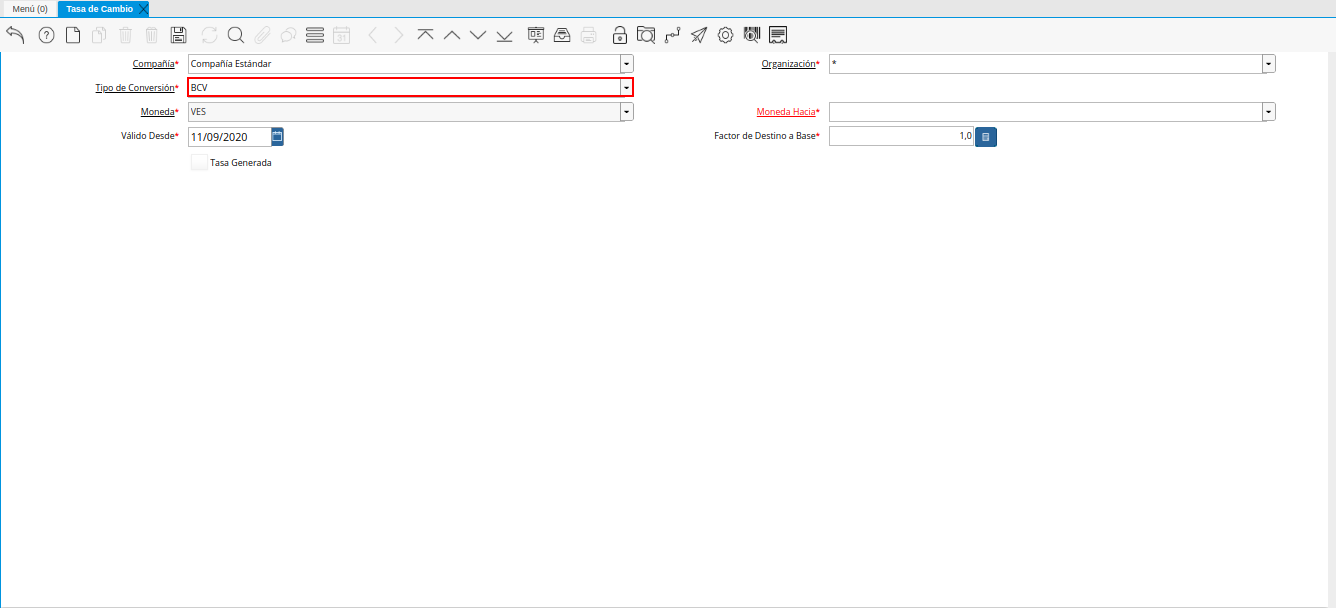Open the archive drawer icon
Image resolution: width=1336 pixels, height=610 pixels.
click(562, 35)
